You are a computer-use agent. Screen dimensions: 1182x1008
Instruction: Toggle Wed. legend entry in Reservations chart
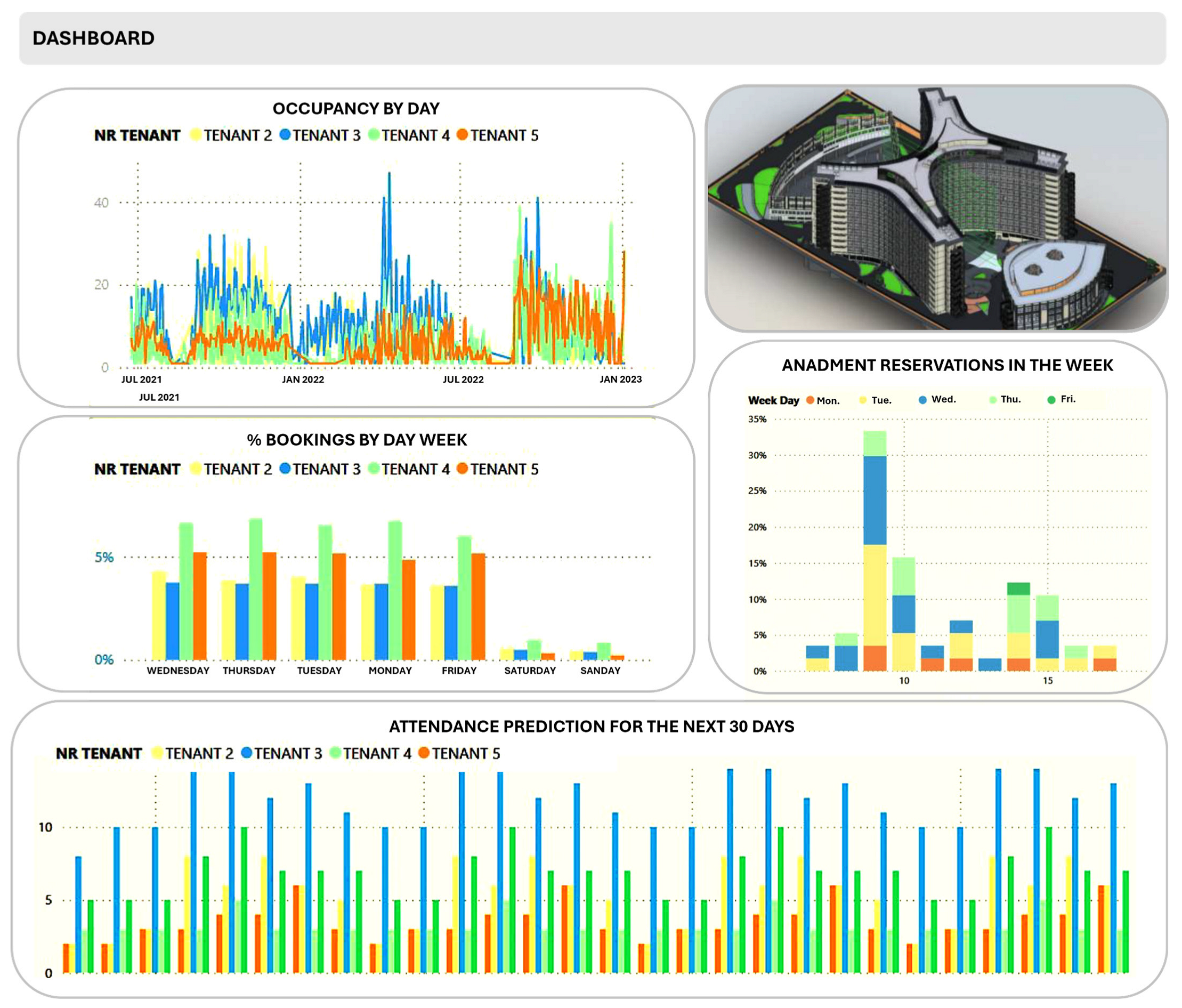(x=943, y=399)
